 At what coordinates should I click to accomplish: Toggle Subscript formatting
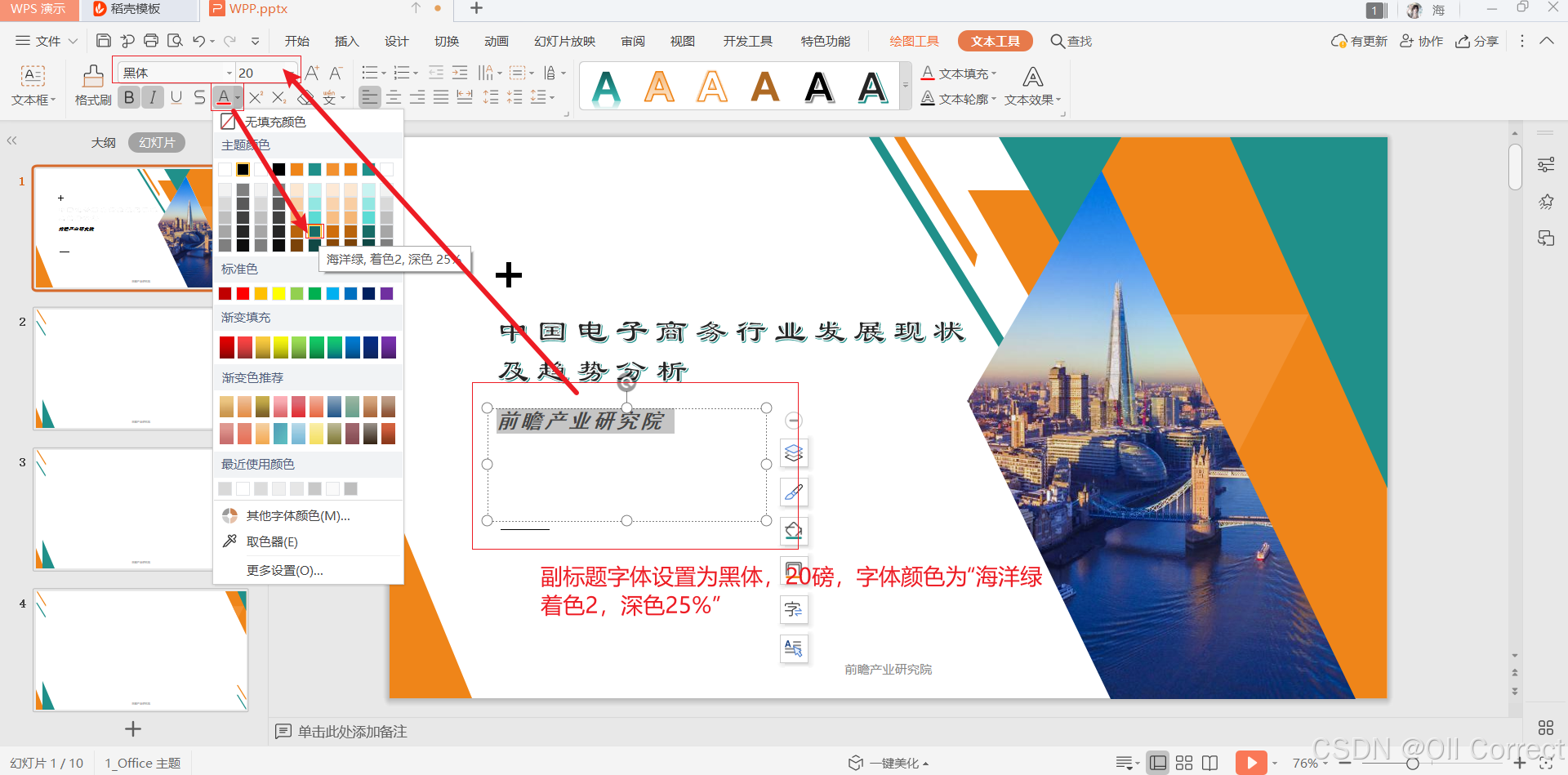tap(279, 98)
